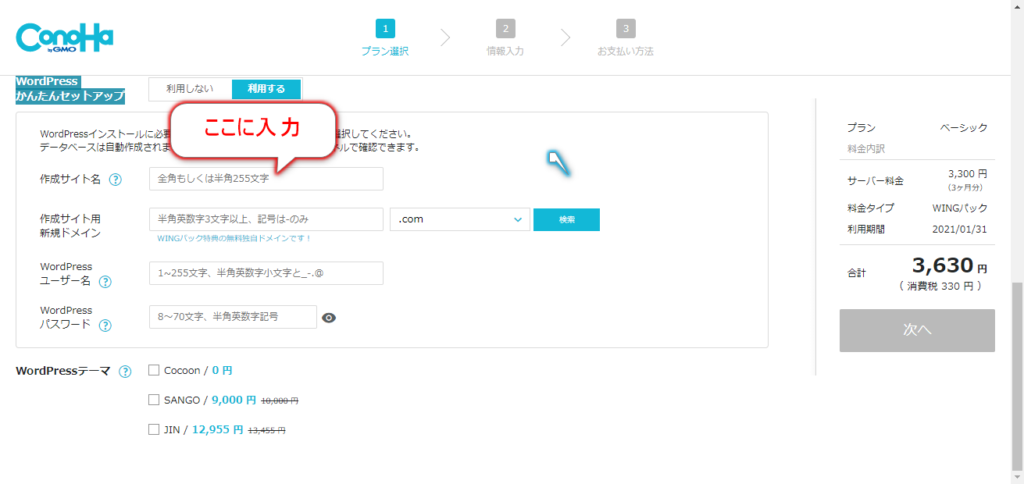Click the page vertical scrollbar thumb
The width and height of the screenshot is (1024, 484).
pyautogui.click(x=1017, y=376)
